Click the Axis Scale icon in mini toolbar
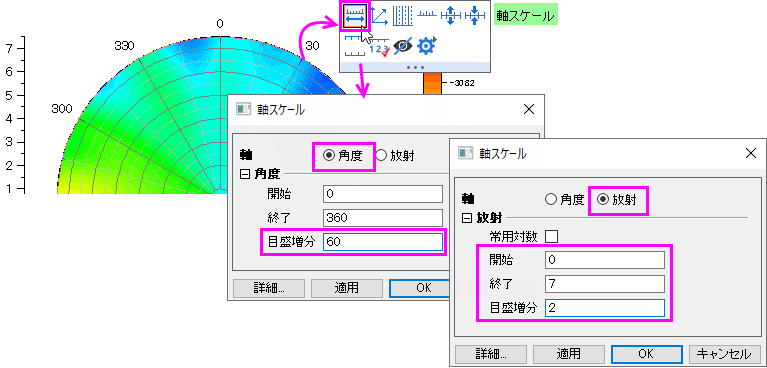The image size is (767, 368). (355, 16)
